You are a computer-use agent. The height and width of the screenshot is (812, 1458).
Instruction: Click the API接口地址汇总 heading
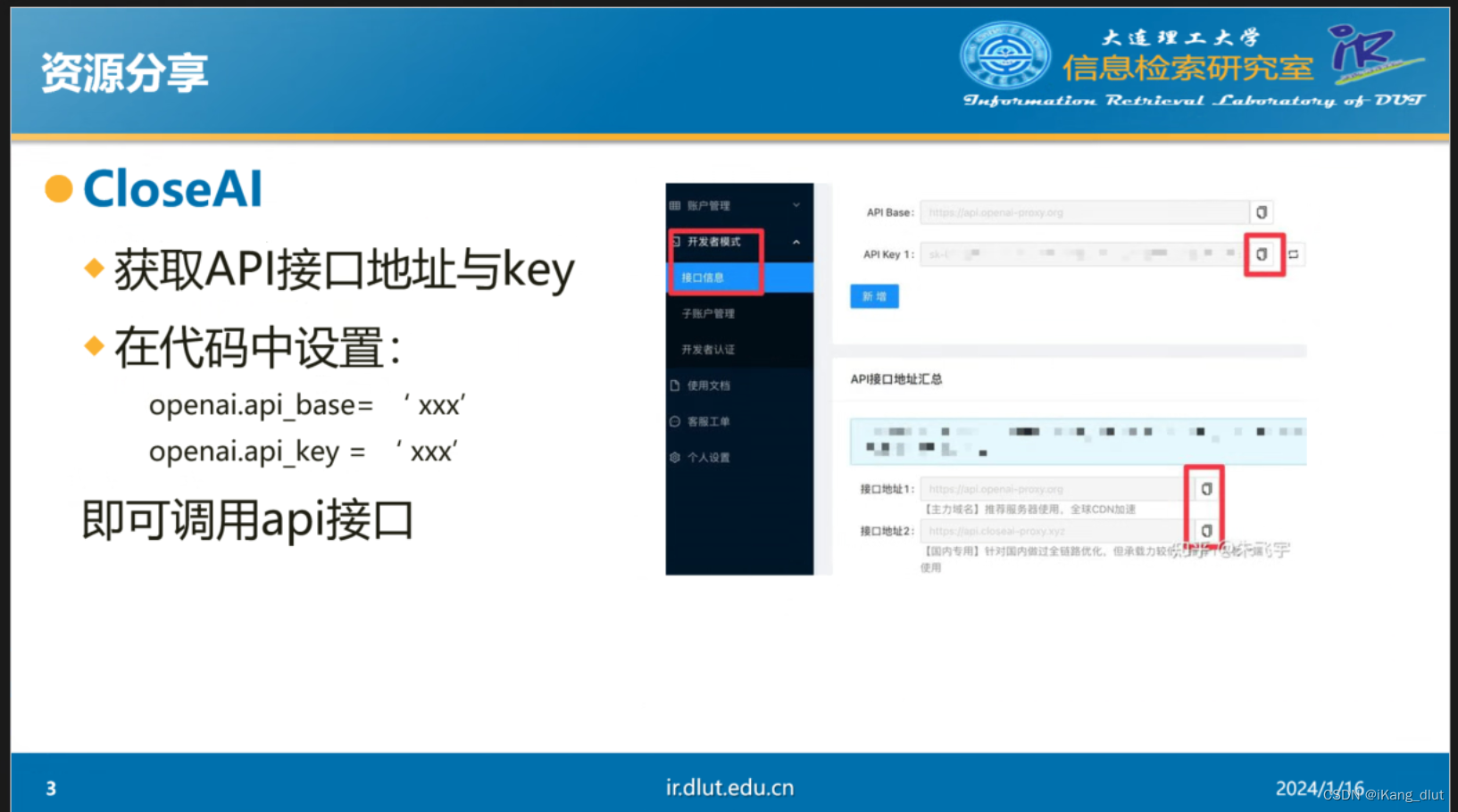pos(896,379)
